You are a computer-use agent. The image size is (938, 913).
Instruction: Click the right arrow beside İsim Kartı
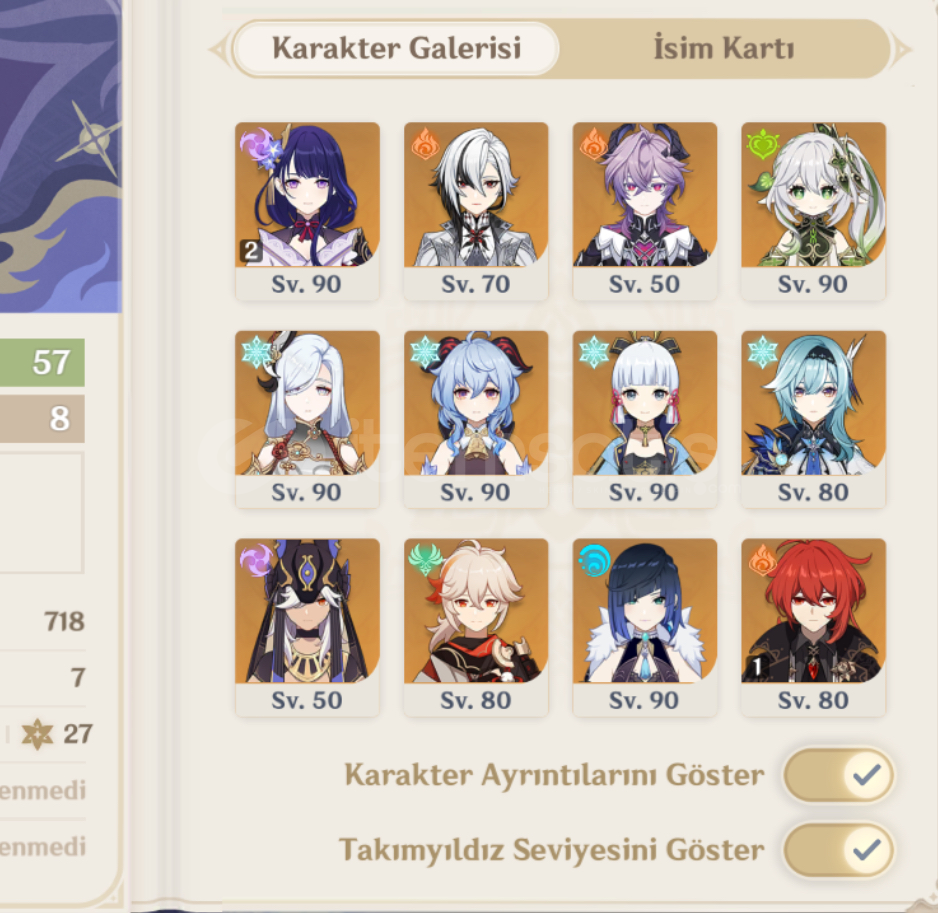coord(902,48)
